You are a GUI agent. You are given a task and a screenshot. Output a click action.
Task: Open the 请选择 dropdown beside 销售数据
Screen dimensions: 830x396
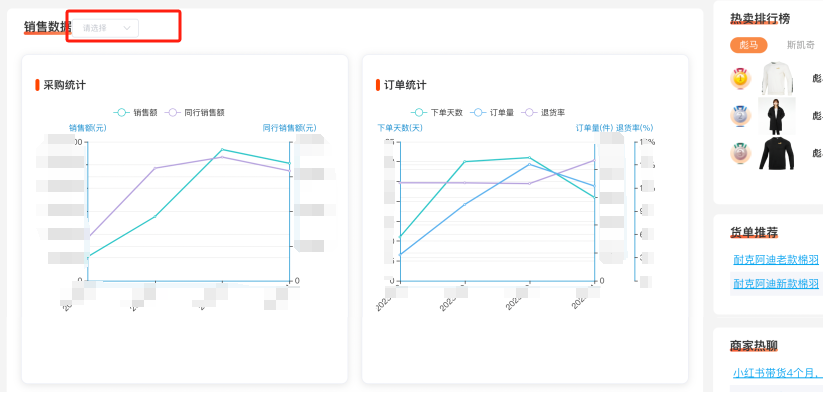click(105, 28)
